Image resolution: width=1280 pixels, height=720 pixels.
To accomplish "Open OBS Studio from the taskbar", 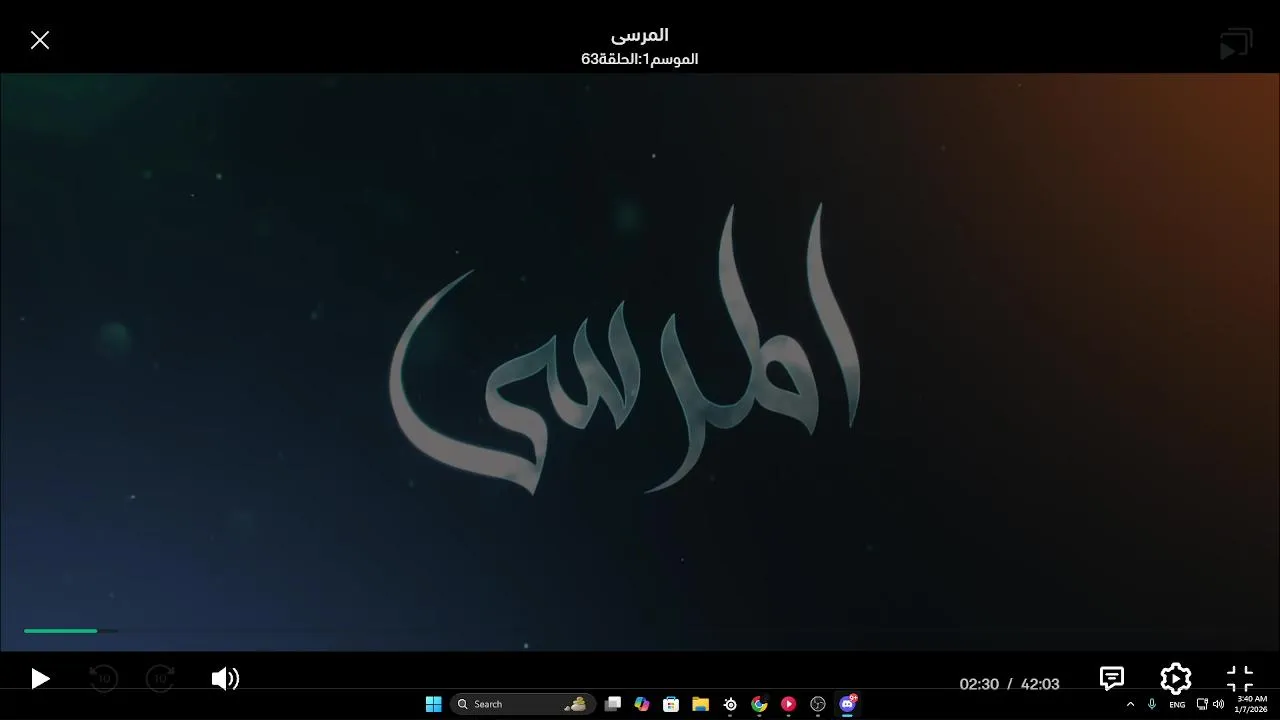I will [x=818, y=704].
